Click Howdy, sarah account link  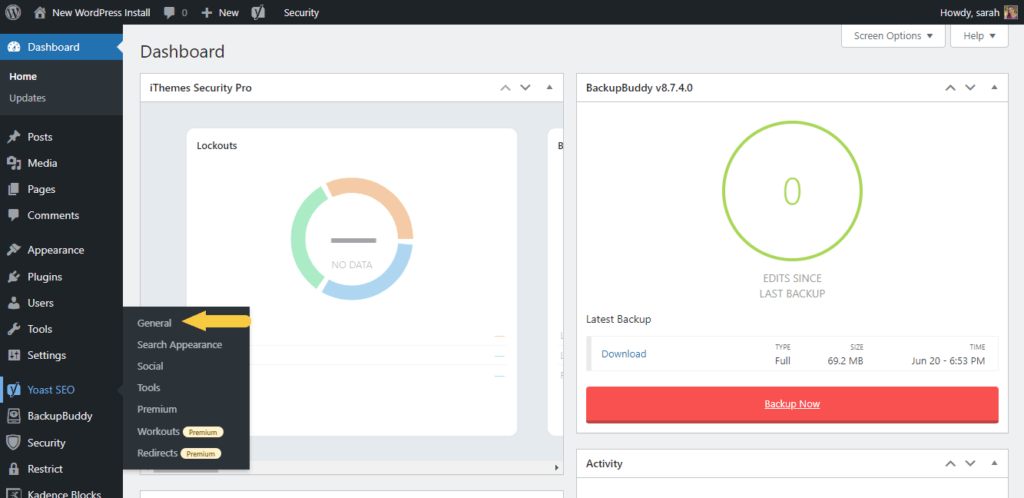[970, 12]
